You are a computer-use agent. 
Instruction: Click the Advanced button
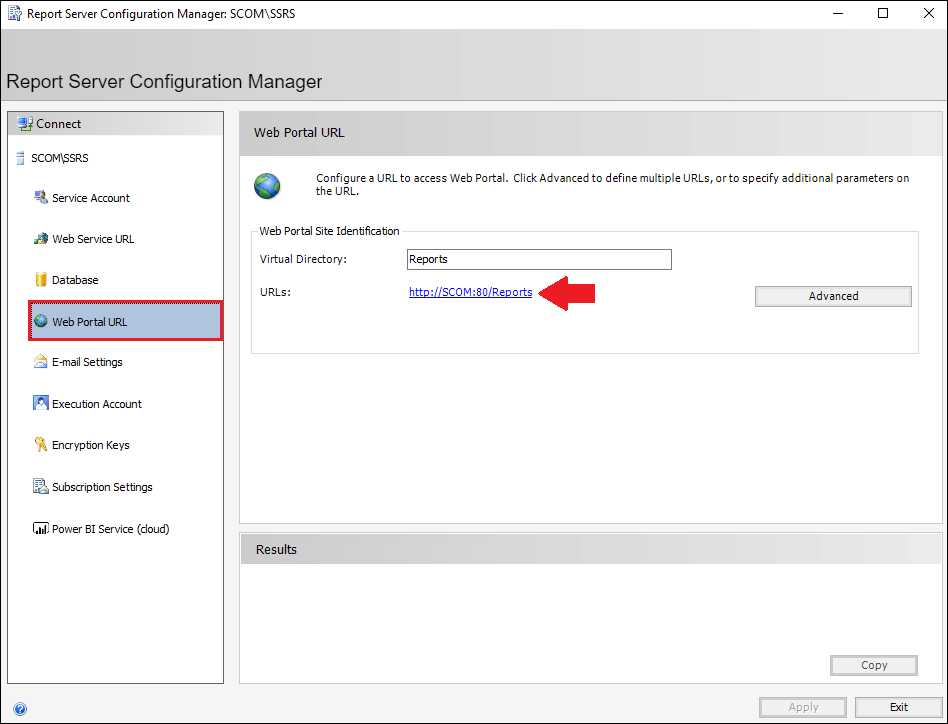pyautogui.click(x=833, y=296)
